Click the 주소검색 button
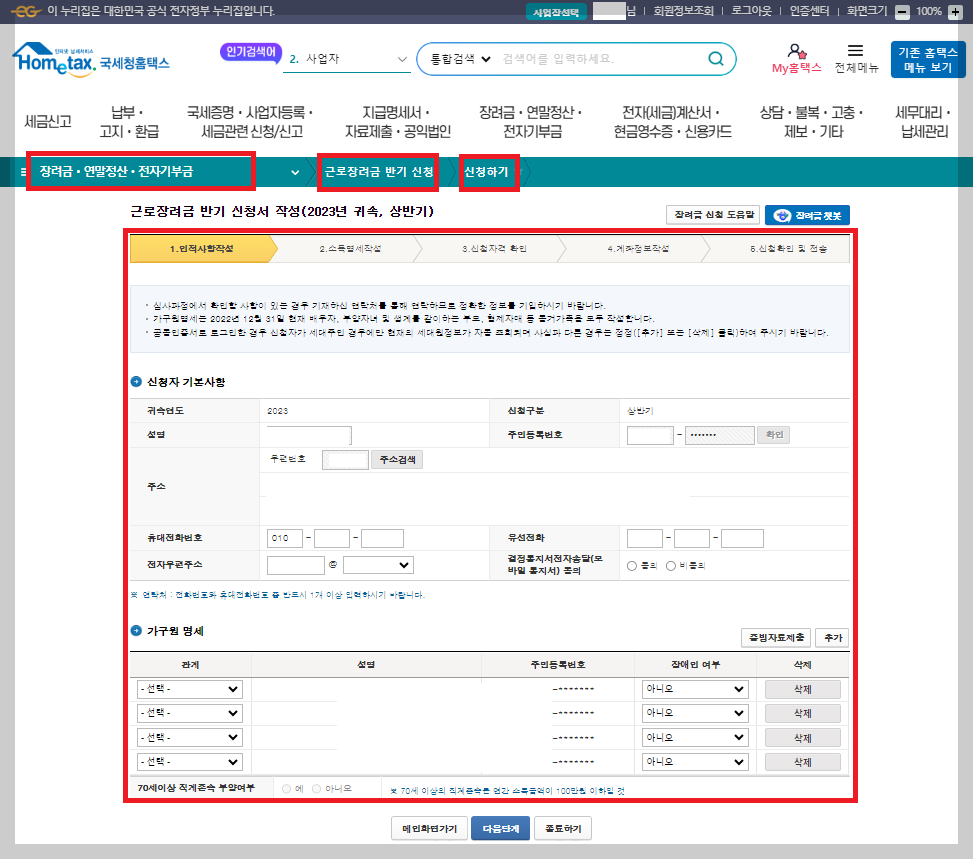 point(397,460)
